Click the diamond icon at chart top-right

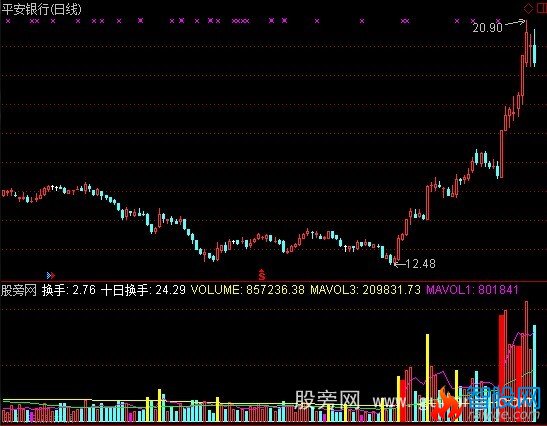(x=528, y=9)
